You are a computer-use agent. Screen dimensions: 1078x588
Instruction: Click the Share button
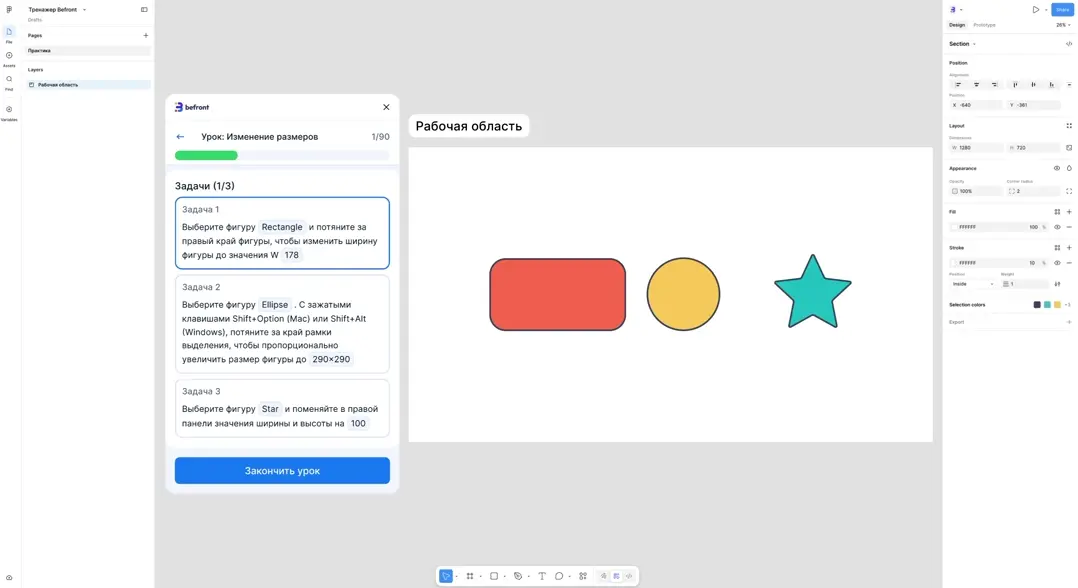point(1062,10)
